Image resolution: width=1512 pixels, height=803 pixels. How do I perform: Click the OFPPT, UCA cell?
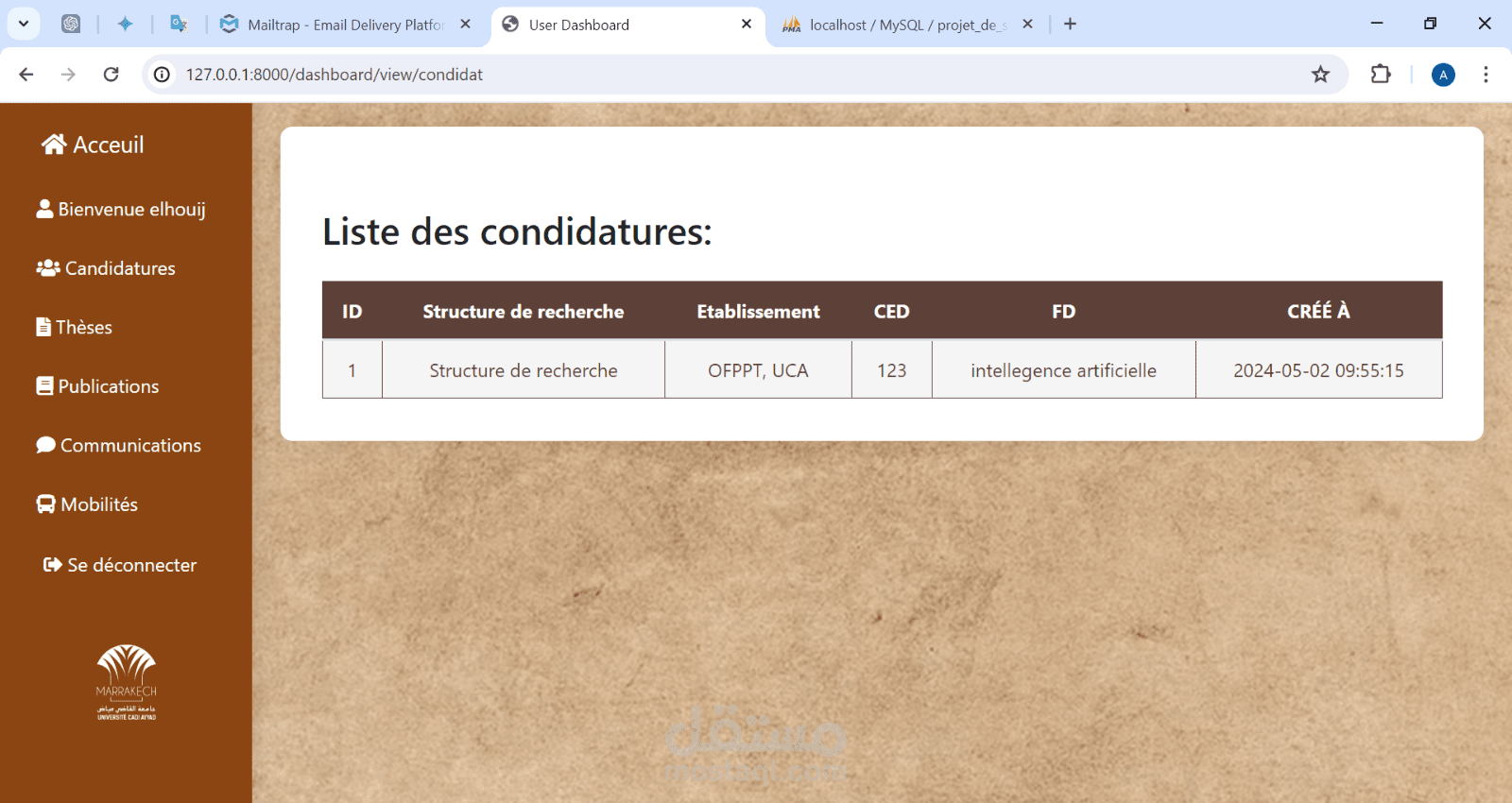coord(758,370)
